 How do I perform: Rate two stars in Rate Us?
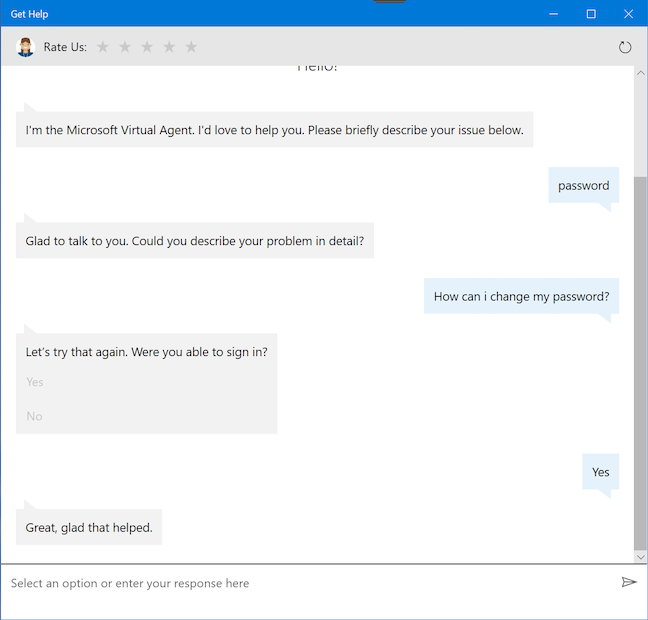(x=125, y=47)
